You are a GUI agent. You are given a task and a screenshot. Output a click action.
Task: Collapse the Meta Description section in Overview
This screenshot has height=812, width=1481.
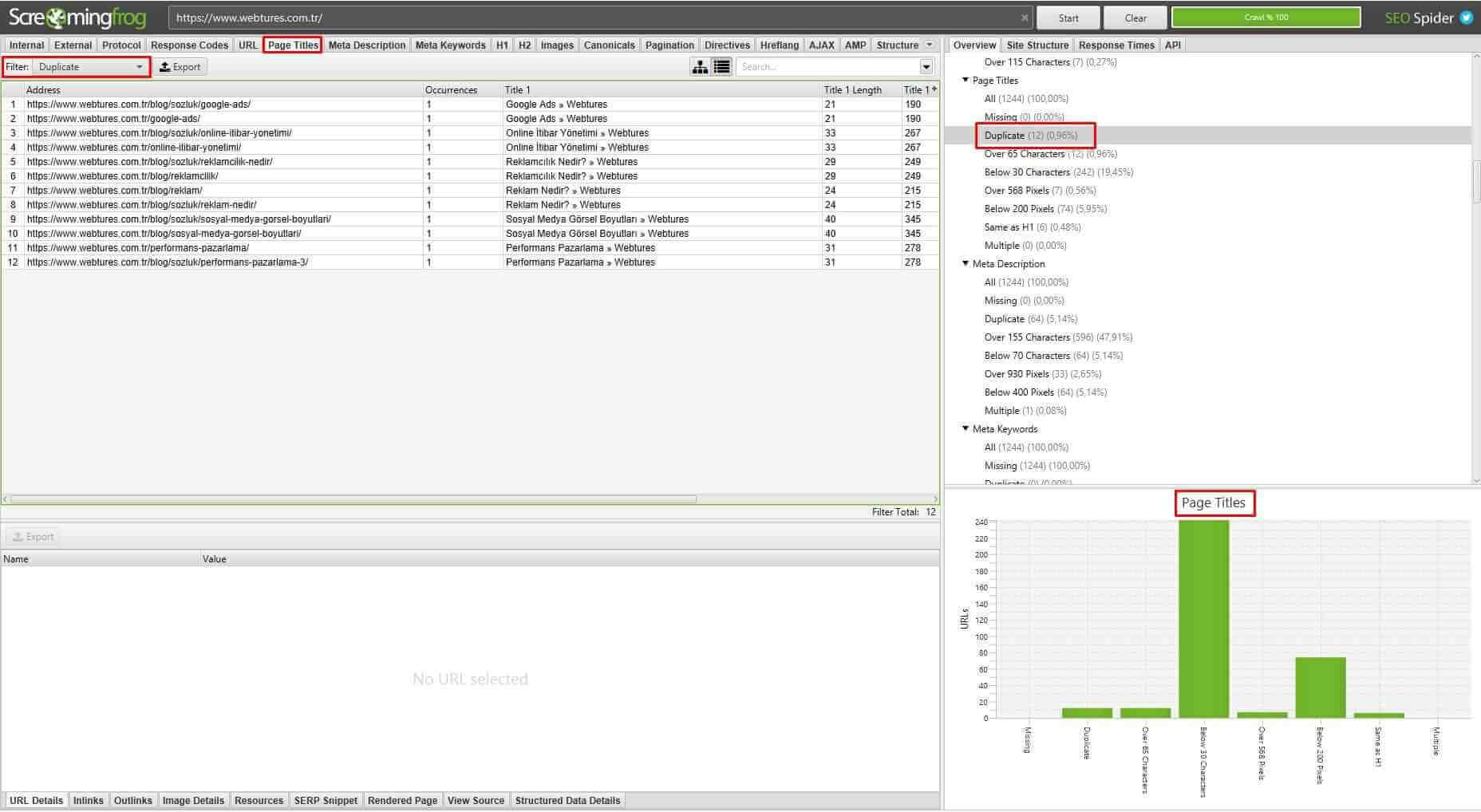966,263
